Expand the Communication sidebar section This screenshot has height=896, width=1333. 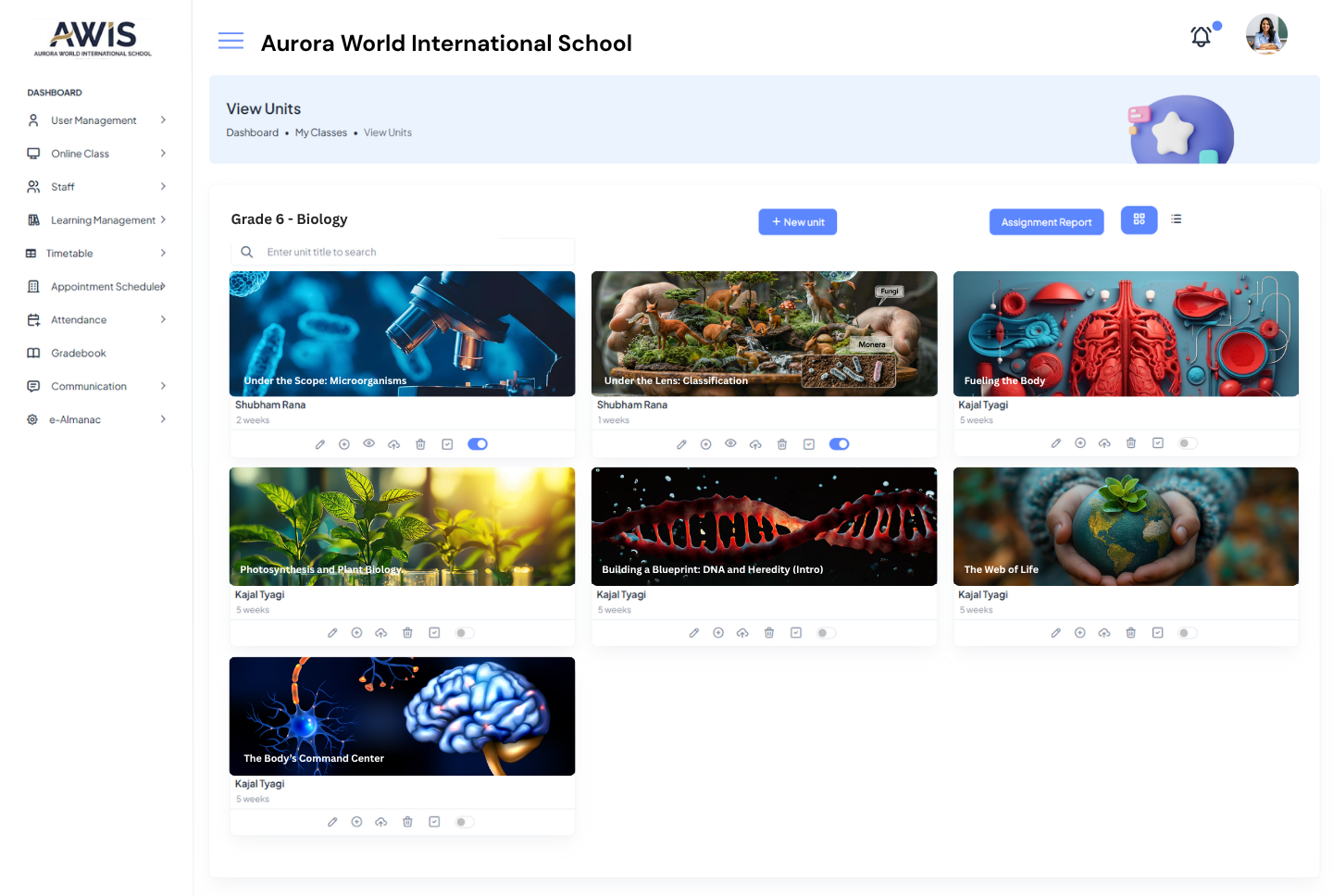click(x=89, y=386)
